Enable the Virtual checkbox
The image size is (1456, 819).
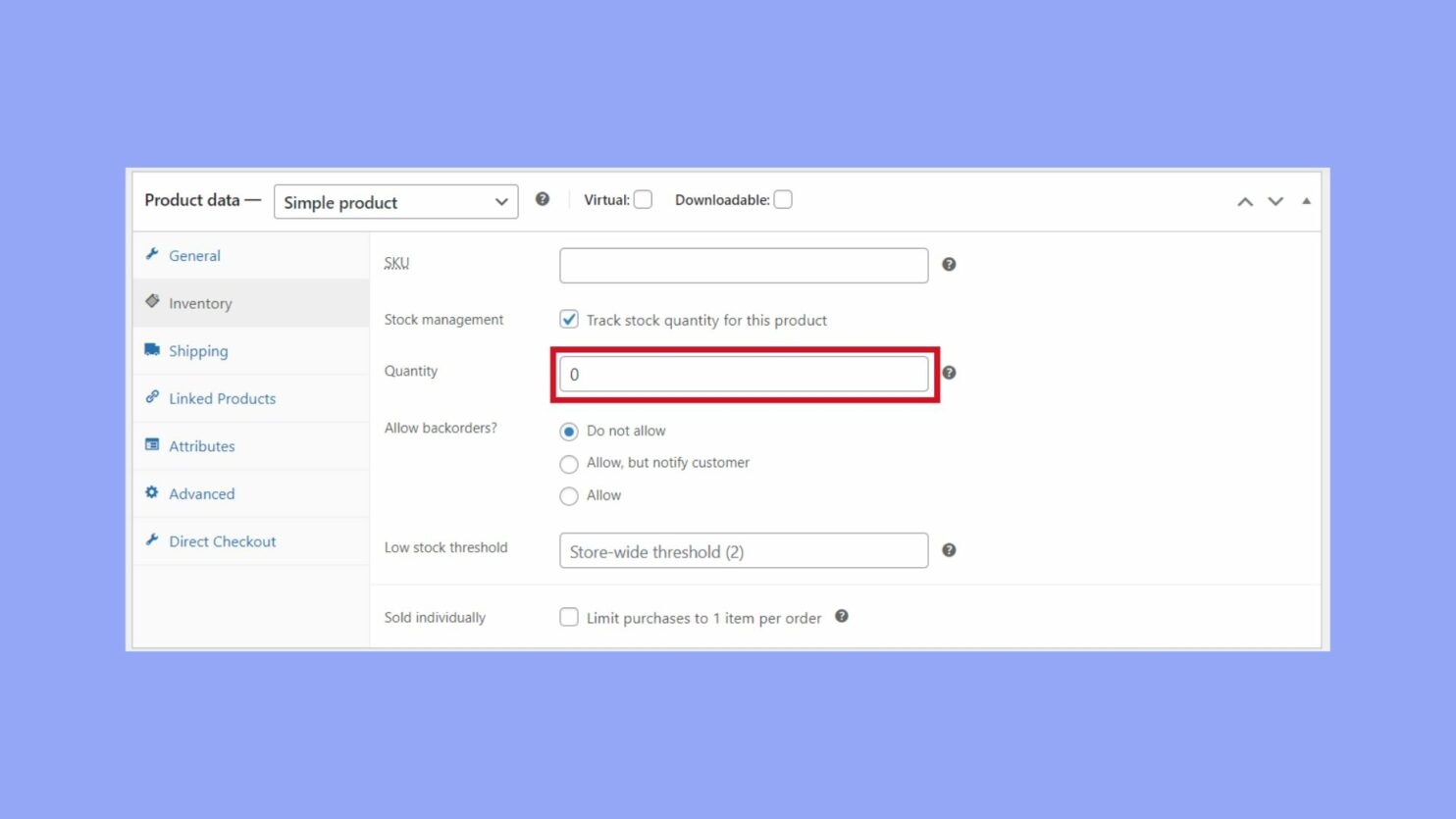(643, 199)
